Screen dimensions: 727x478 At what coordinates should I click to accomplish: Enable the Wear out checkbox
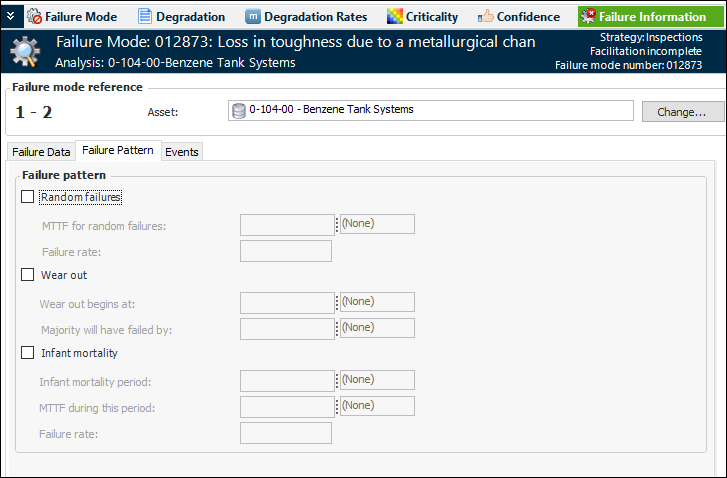pyautogui.click(x=27, y=275)
